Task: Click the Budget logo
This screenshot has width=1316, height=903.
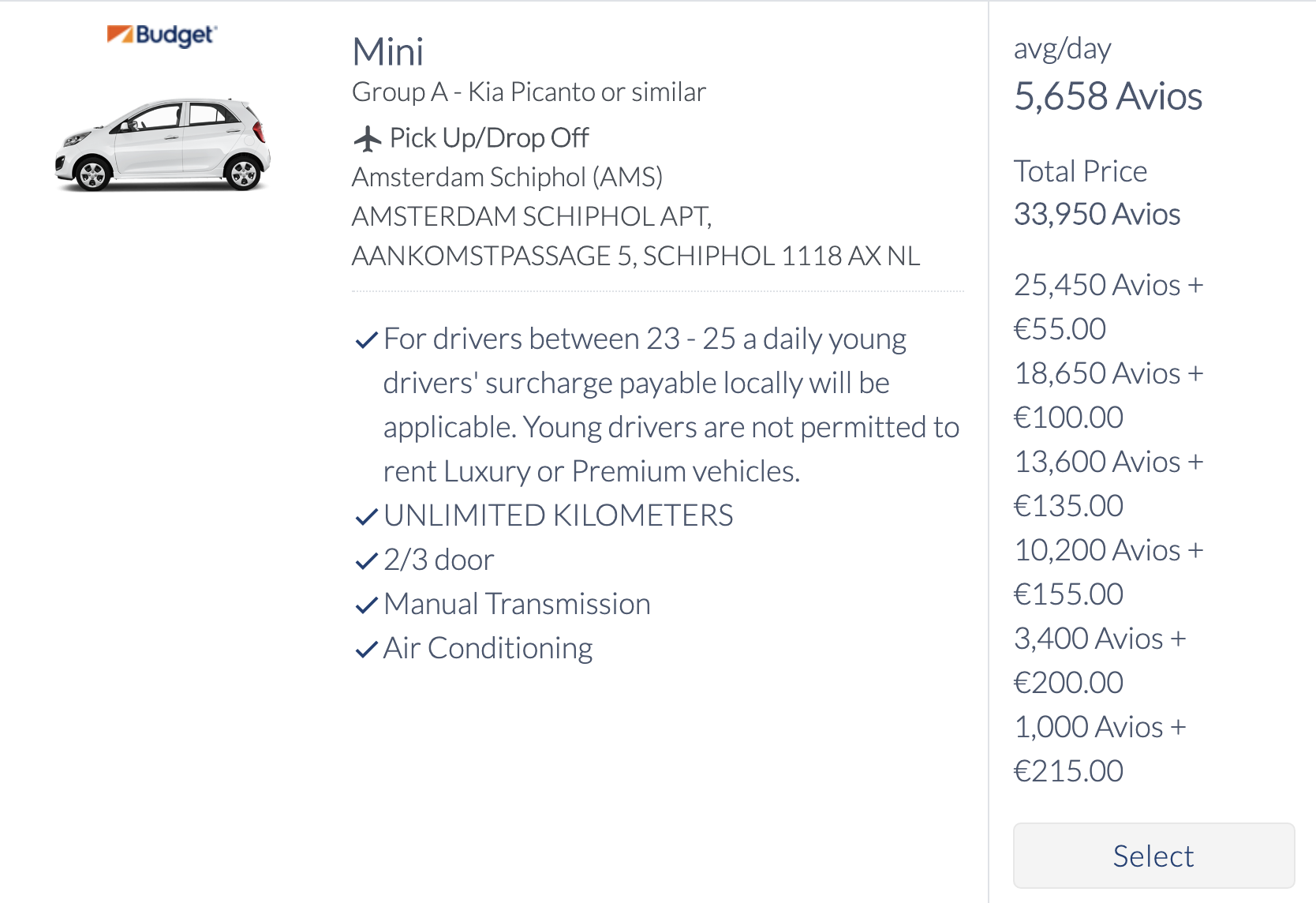Action: click(x=162, y=36)
